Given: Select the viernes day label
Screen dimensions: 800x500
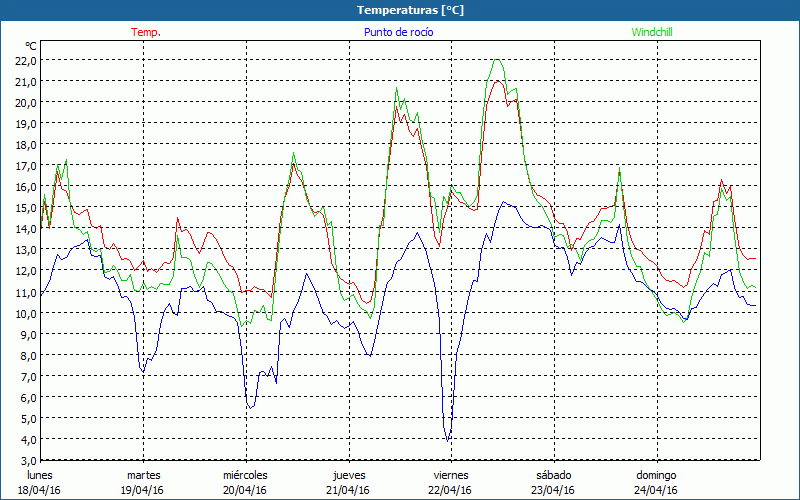Looking at the screenshot, I should click(451, 475).
